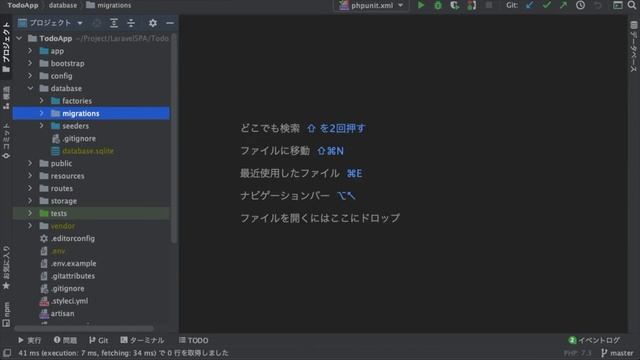Viewport: 640px width, 360px height.
Task: Expand the resources folder
Action: (x=30, y=176)
